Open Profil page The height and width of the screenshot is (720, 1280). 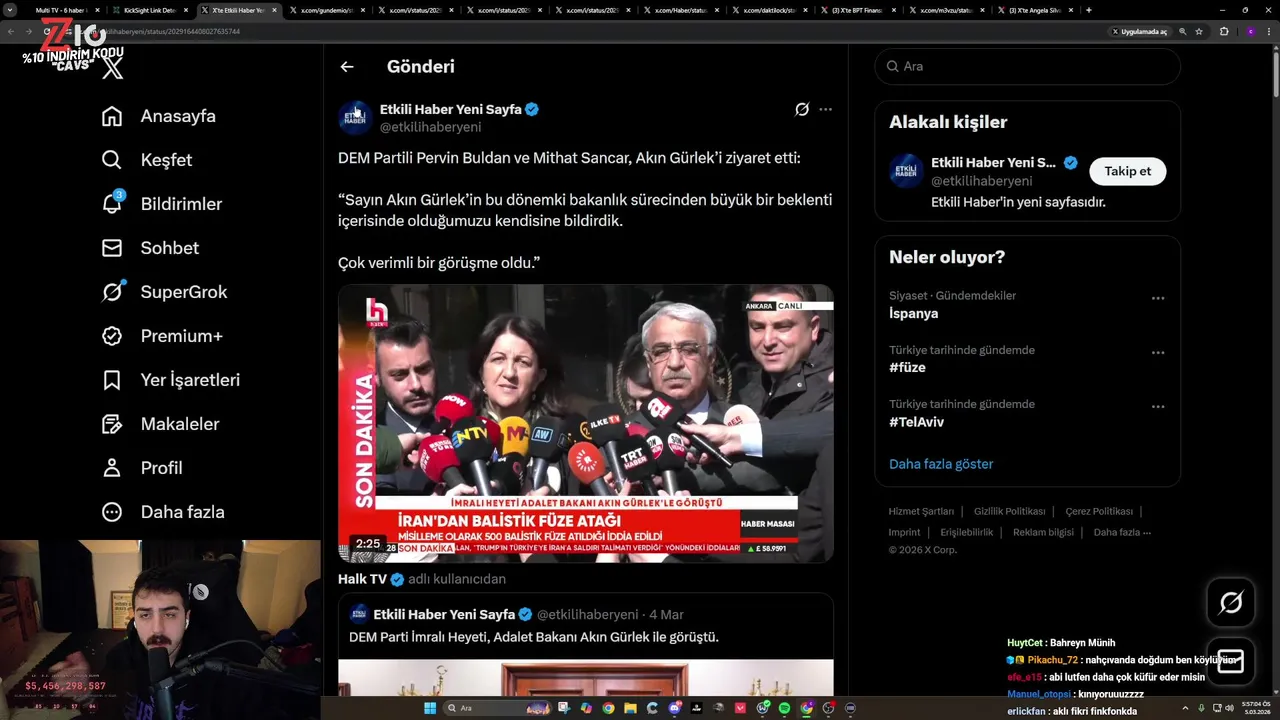(x=142, y=468)
